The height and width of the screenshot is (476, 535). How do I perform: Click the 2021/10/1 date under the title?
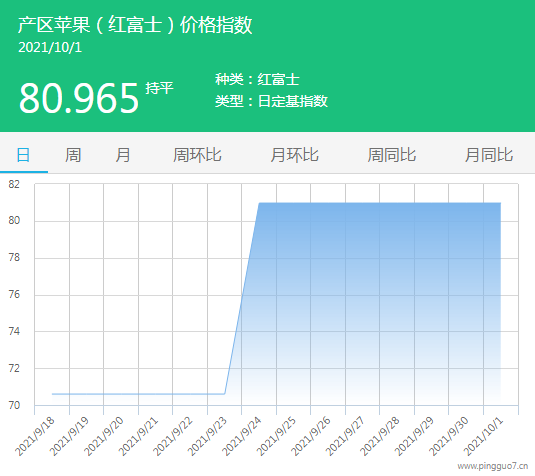pyautogui.click(x=50, y=47)
